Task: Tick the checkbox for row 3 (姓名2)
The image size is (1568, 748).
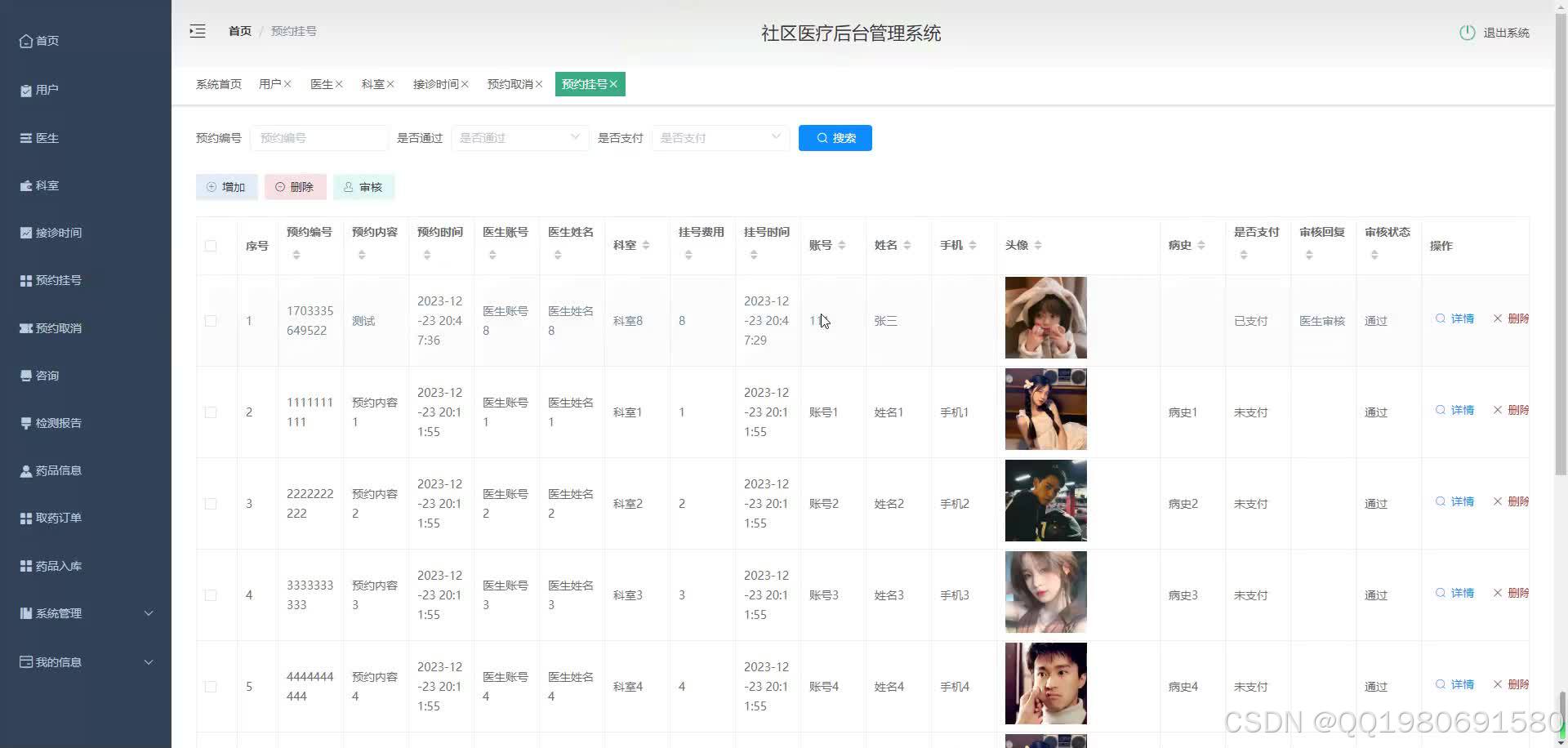Action: click(211, 504)
